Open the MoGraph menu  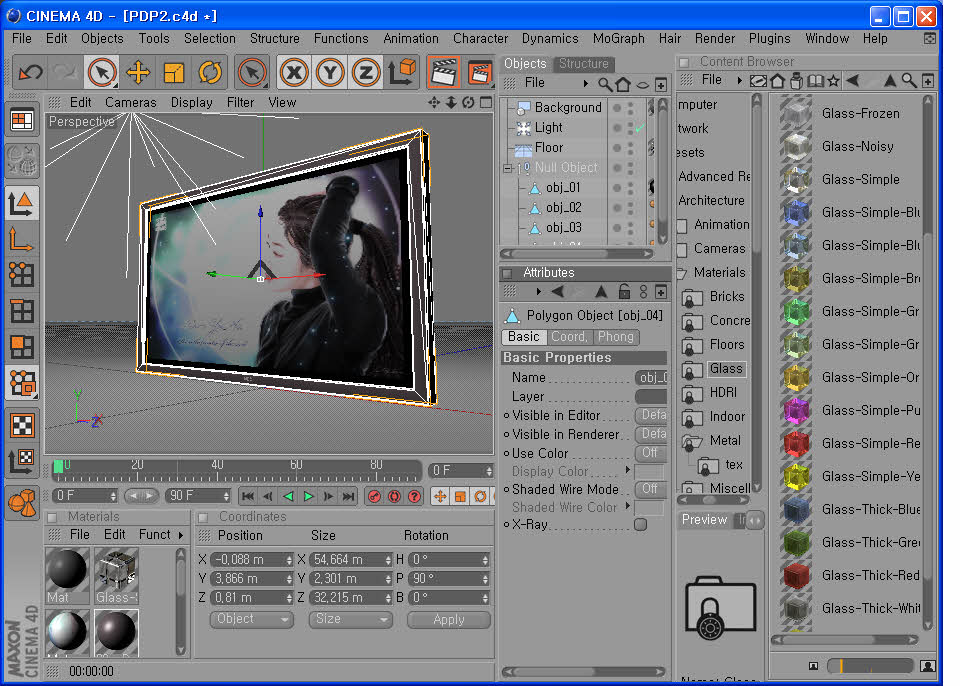[618, 39]
